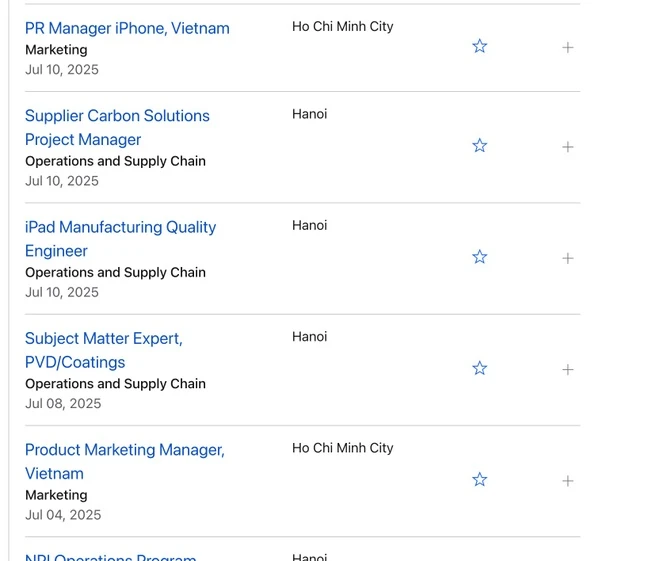660x561 pixels.
Task: Open the PR Manager iPhone, Vietnam job link
Action: click(127, 28)
